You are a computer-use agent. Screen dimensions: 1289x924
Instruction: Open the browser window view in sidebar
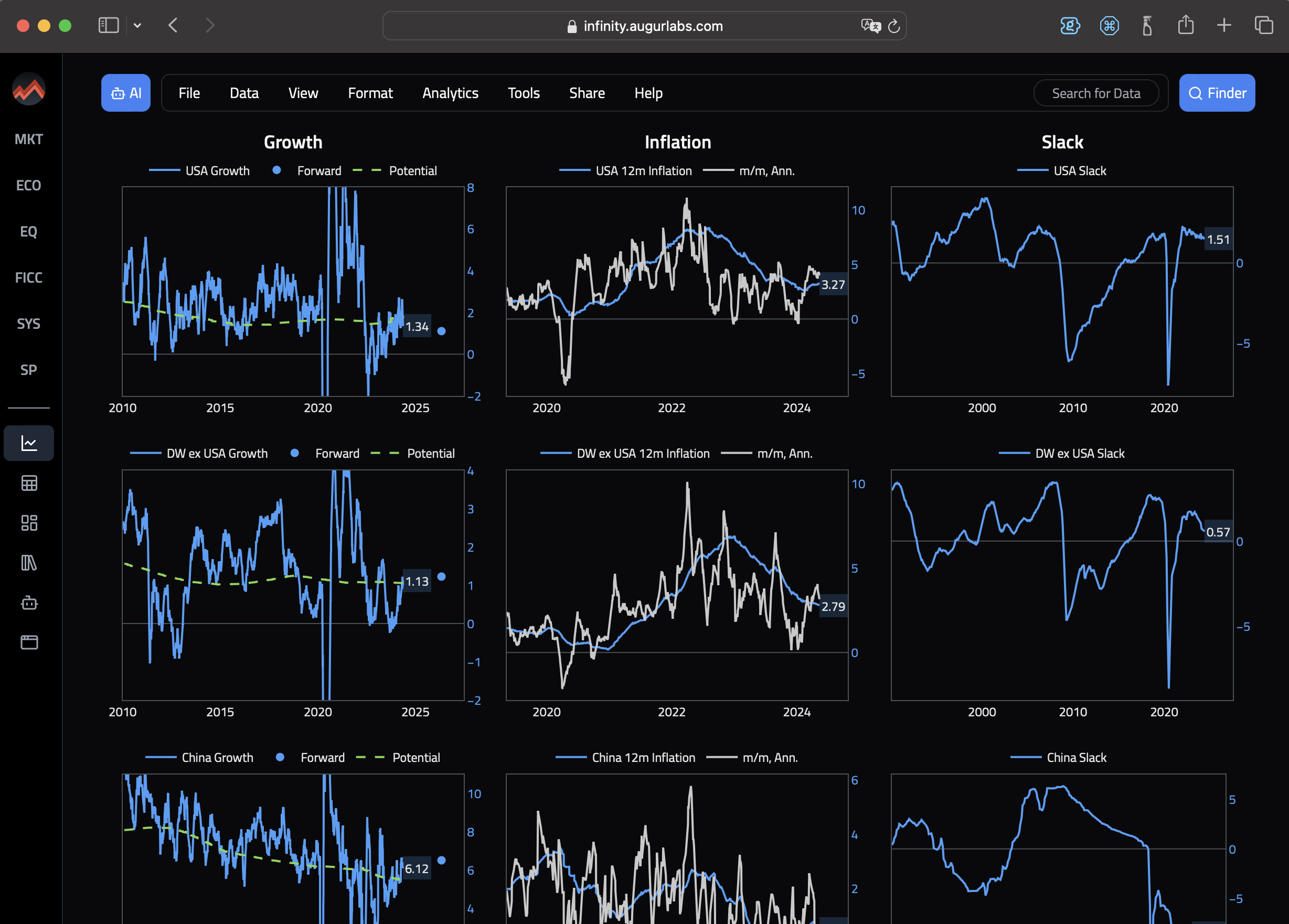pyautogui.click(x=28, y=642)
